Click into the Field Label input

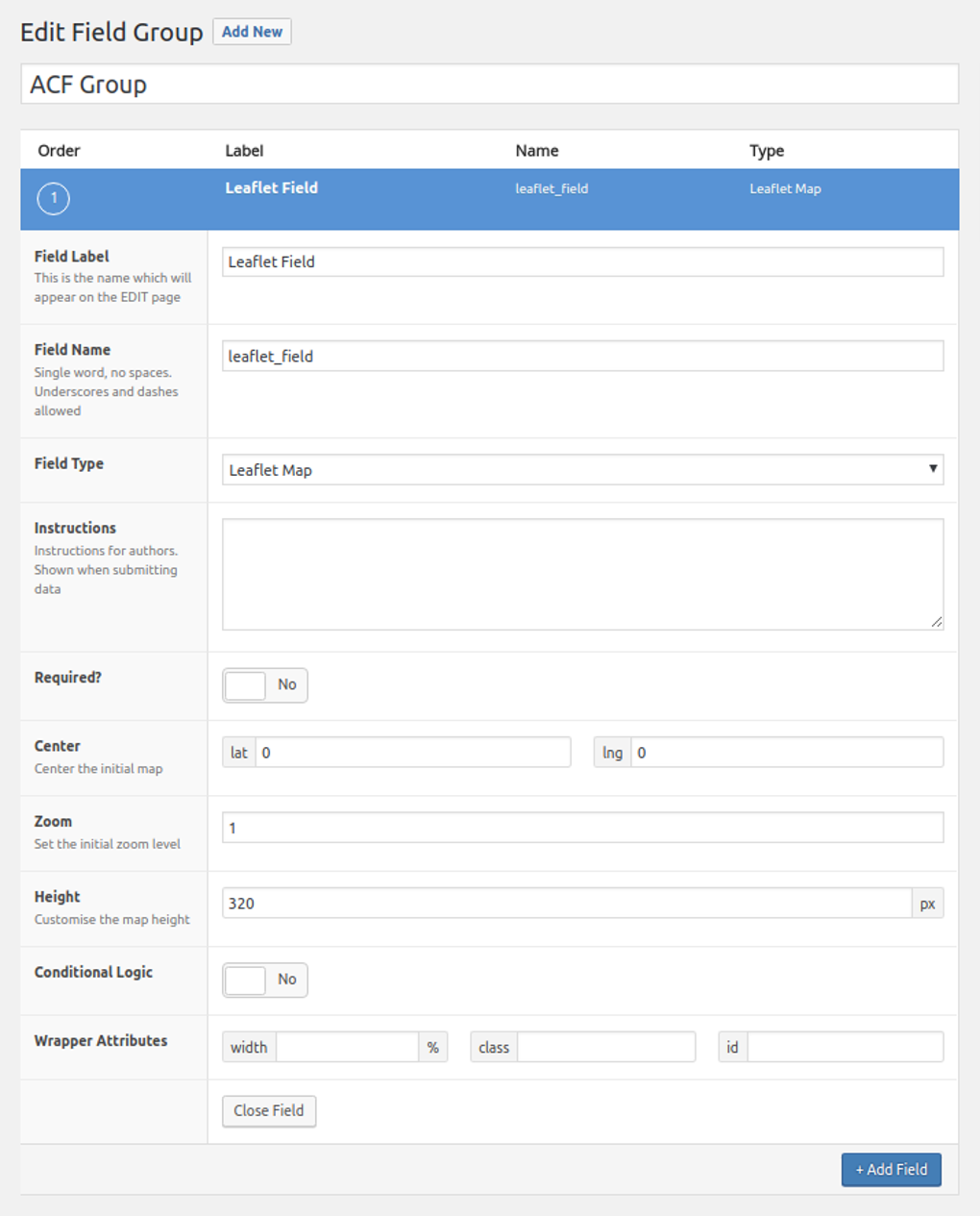pos(583,261)
